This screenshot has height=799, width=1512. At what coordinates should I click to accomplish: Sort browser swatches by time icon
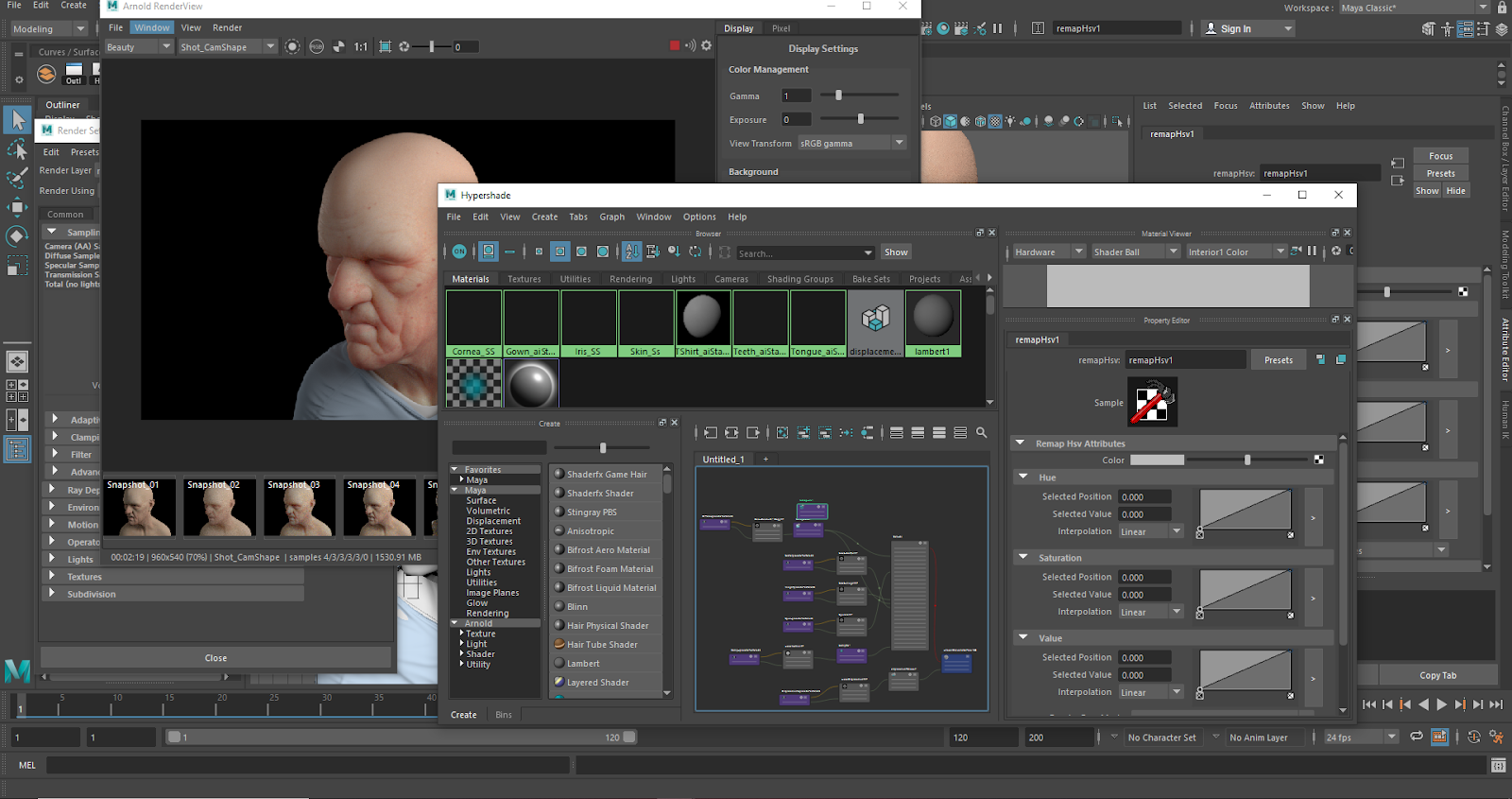[674, 252]
